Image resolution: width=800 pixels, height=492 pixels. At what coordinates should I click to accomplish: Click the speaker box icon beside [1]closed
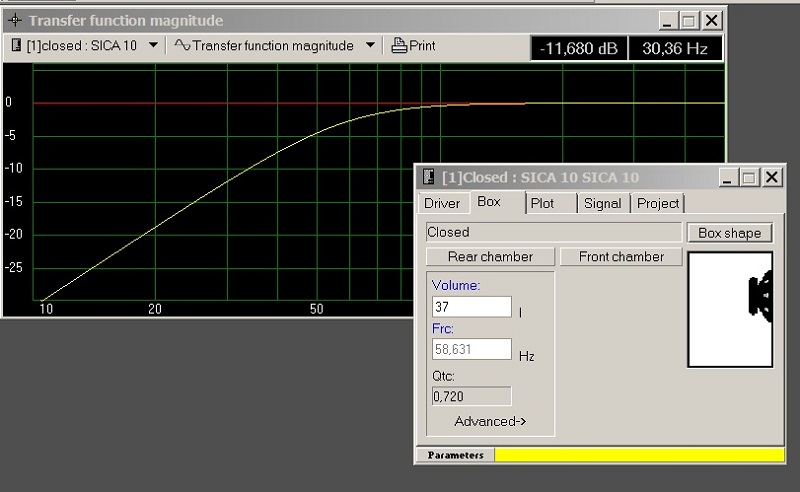click(16, 45)
